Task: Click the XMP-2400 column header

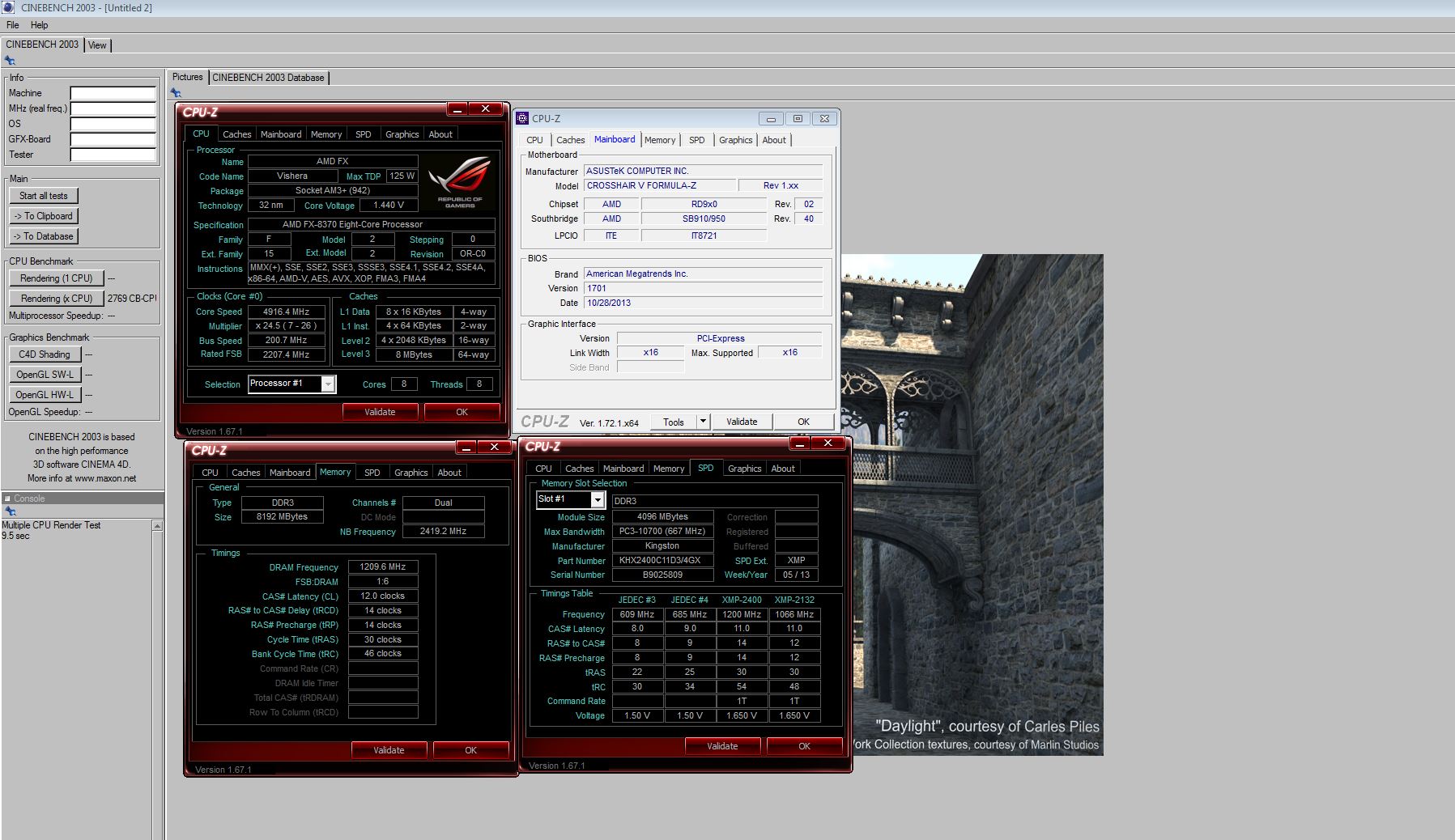Action: 742,600
